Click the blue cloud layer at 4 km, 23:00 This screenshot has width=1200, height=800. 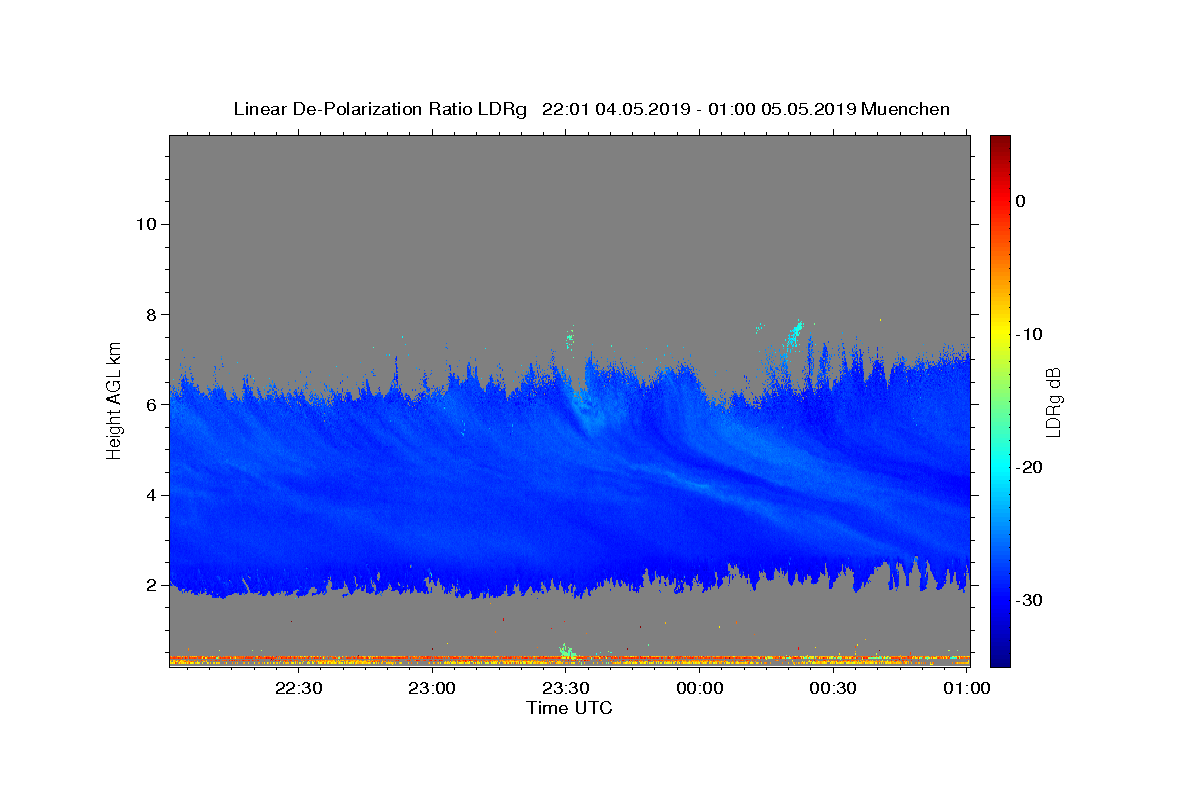coord(432,495)
